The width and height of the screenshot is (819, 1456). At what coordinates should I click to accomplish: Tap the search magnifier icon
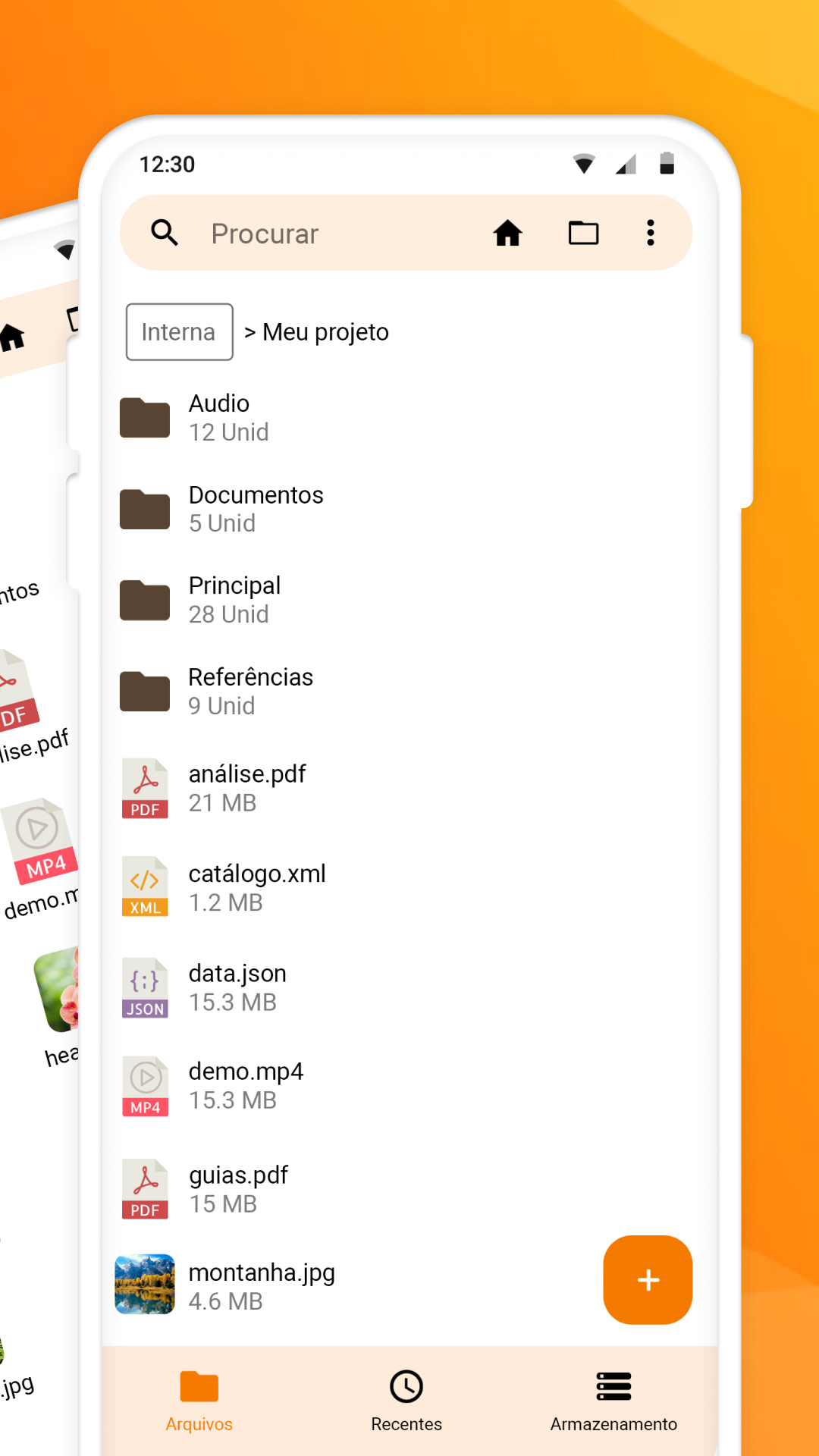(x=164, y=233)
